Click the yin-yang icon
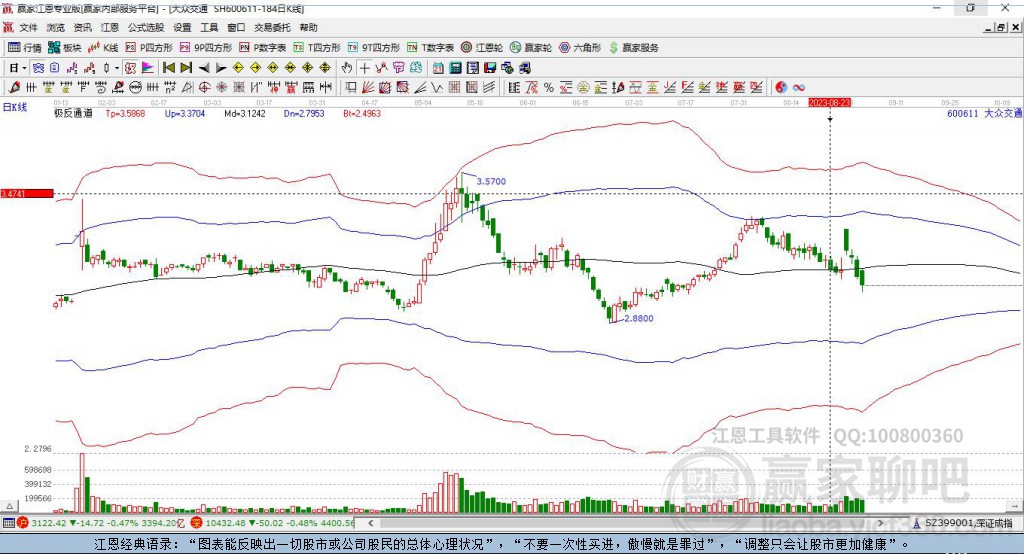Viewport: 1024px width, 554px height. [780, 87]
